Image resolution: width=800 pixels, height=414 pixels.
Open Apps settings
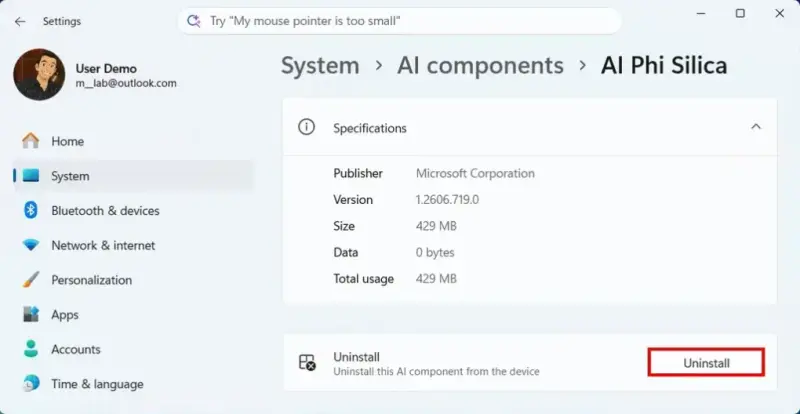(133, 314)
